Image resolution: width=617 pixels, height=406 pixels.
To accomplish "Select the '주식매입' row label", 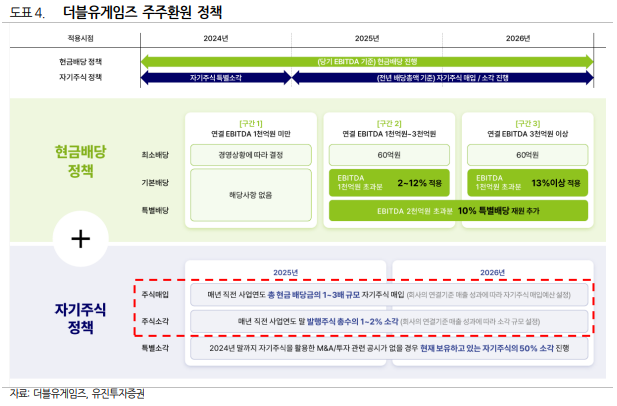I will tap(155, 294).
